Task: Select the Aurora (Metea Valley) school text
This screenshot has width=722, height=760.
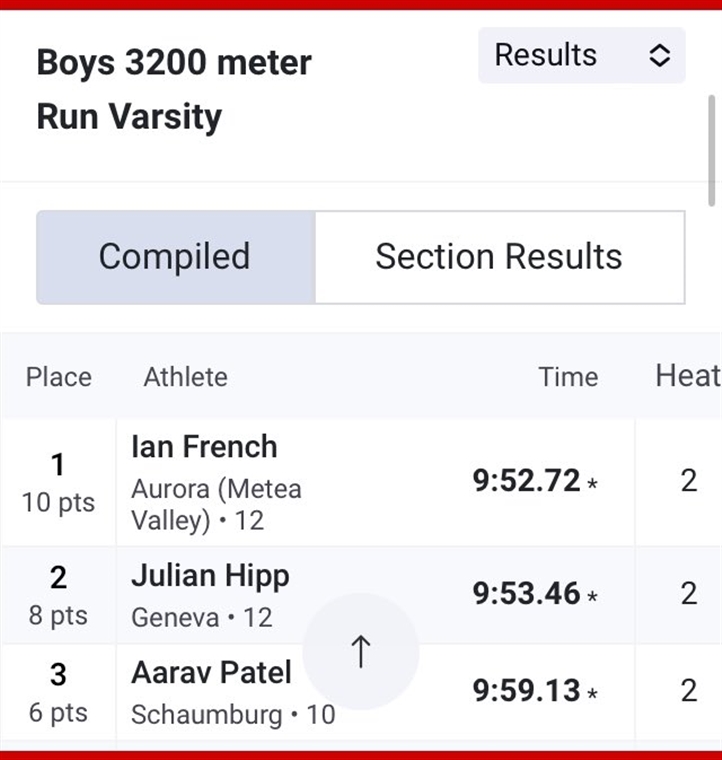Action: click(216, 505)
